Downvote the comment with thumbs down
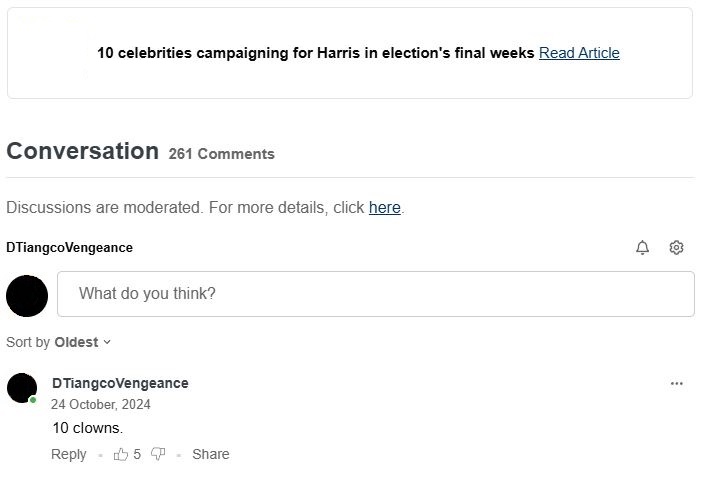Viewport: 701px width, 497px height. pos(158,454)
